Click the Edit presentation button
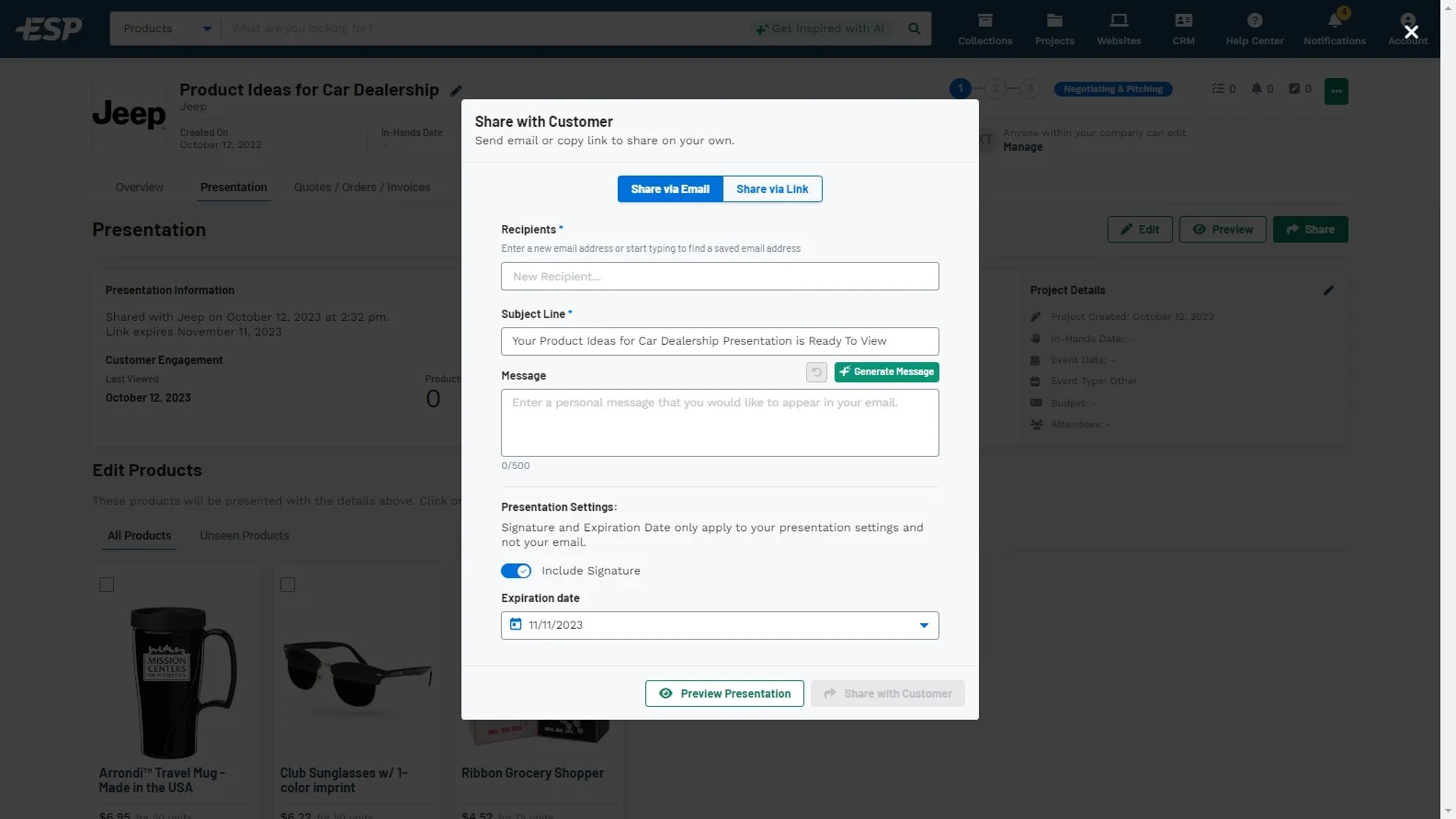 tap(1140, 230)
